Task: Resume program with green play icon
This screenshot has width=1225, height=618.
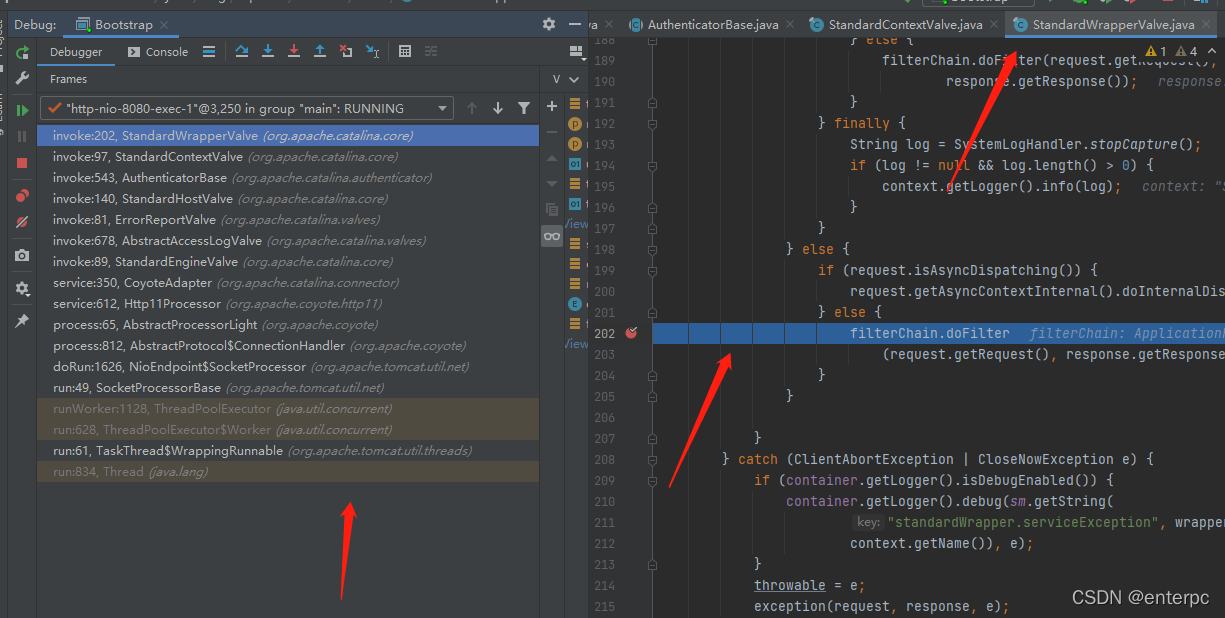Action: click(x=21, y=110)
